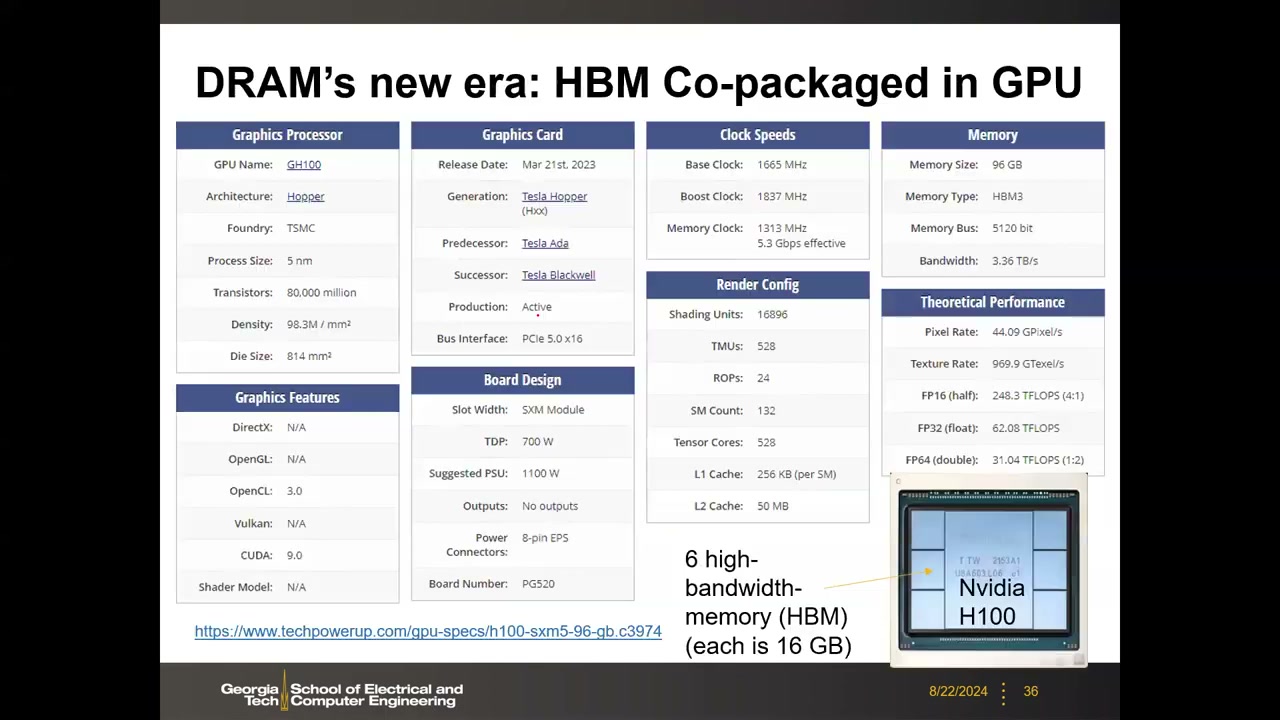Screen dimensions: 1280x720
Task: Click the ROPs value 24
Action: click(763, 378)
